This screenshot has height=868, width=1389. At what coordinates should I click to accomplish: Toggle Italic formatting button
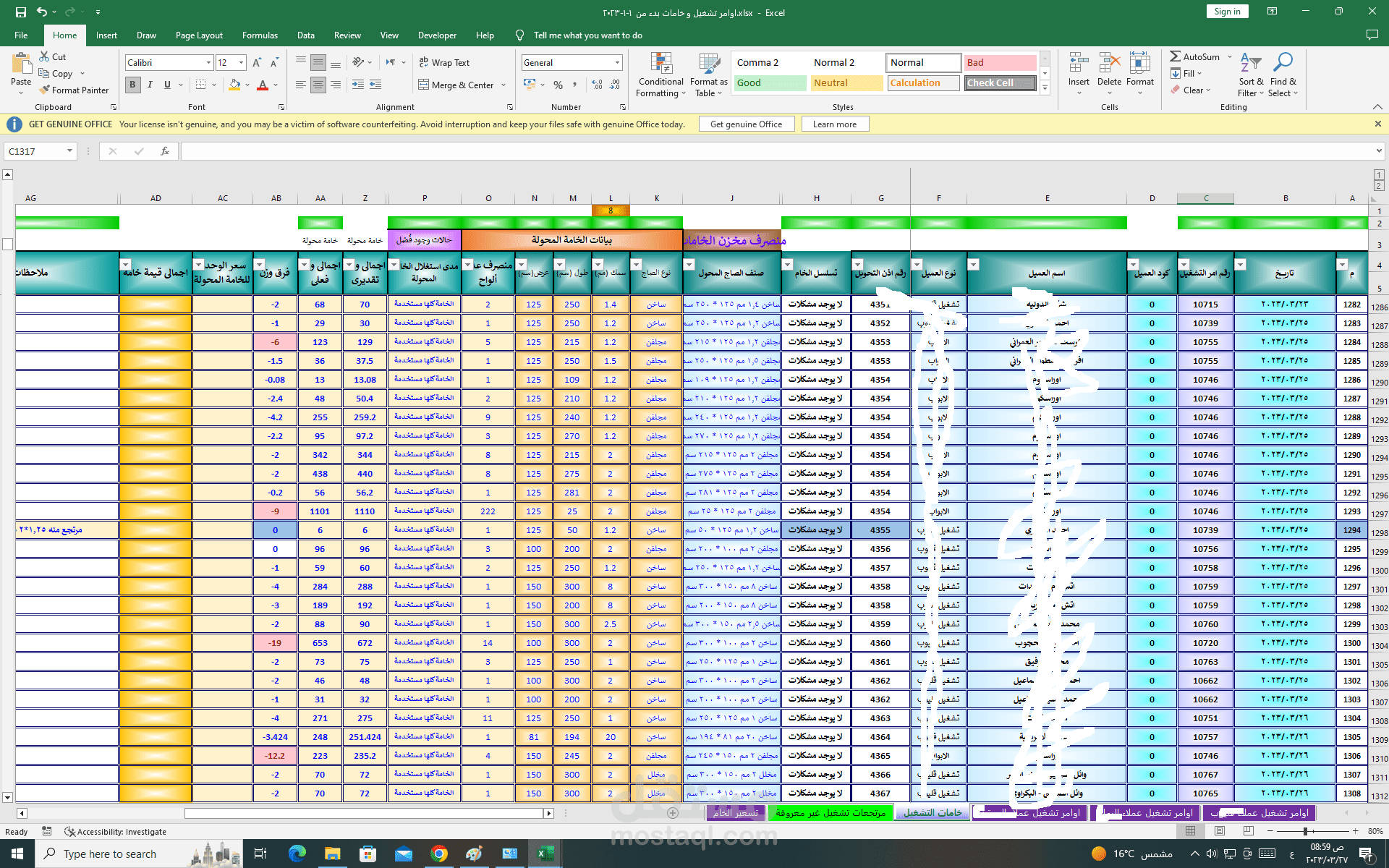tap(150, 85)
